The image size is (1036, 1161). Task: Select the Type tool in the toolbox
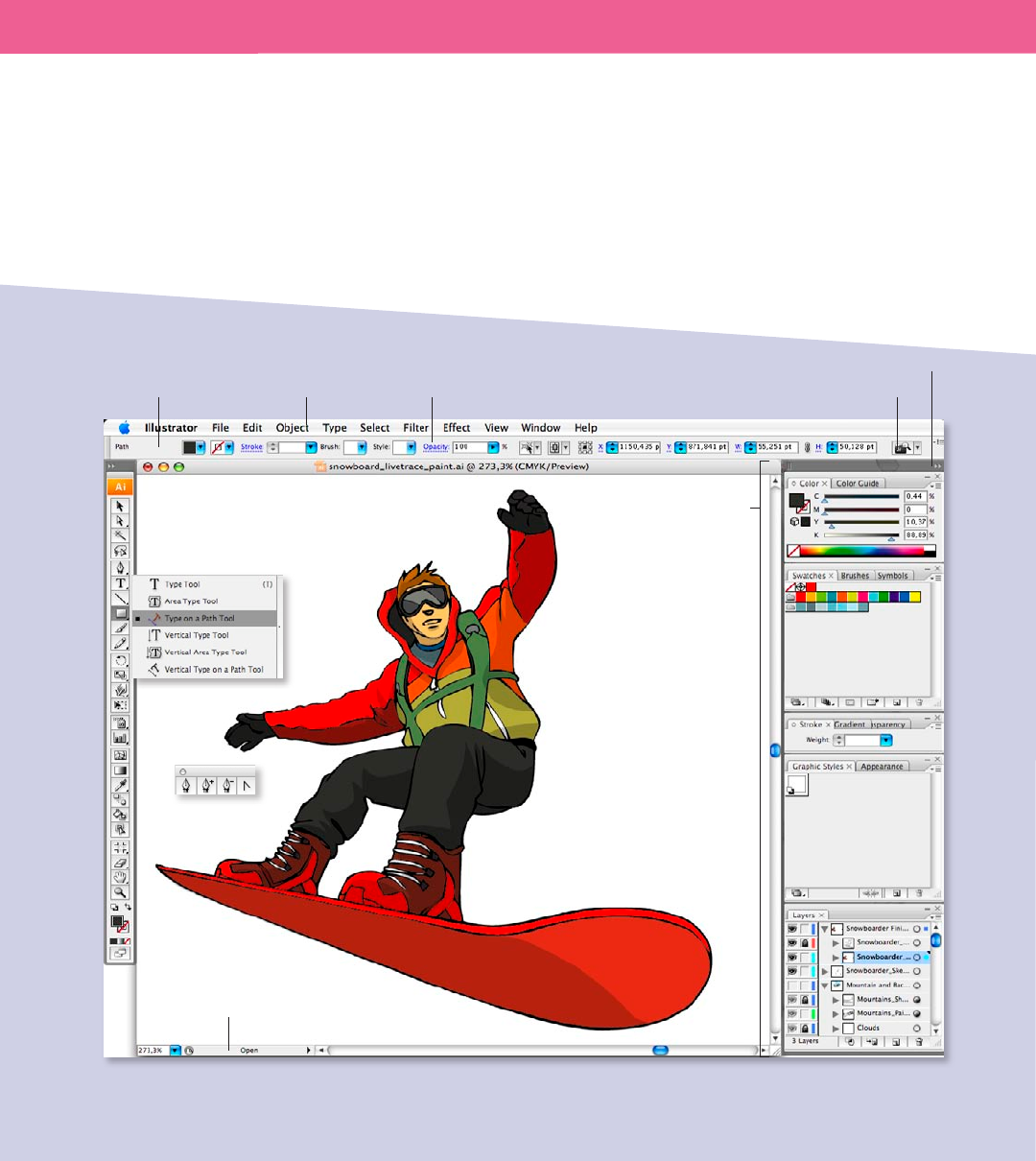click(x=121, y=582)
